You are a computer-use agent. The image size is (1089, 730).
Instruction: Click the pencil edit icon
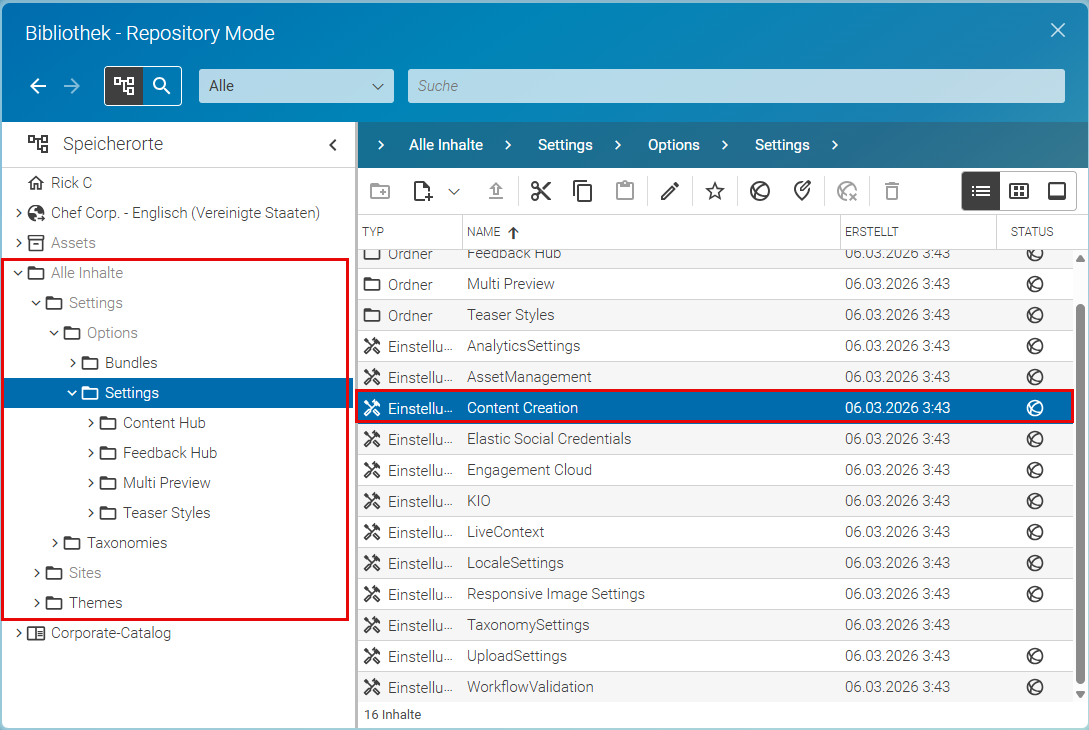tap(670, 191)
